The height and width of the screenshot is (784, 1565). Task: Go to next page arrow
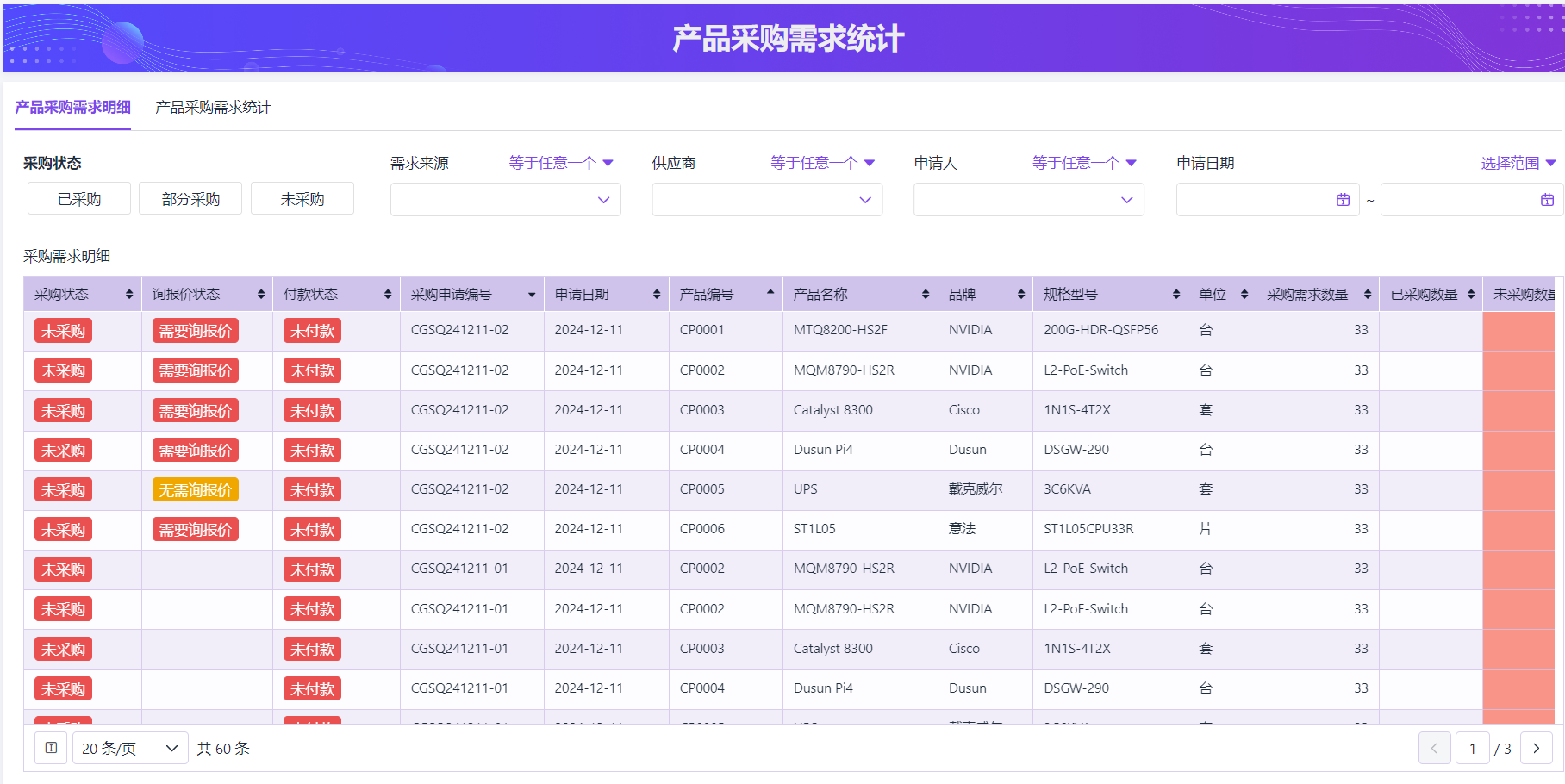[1537, 748]
